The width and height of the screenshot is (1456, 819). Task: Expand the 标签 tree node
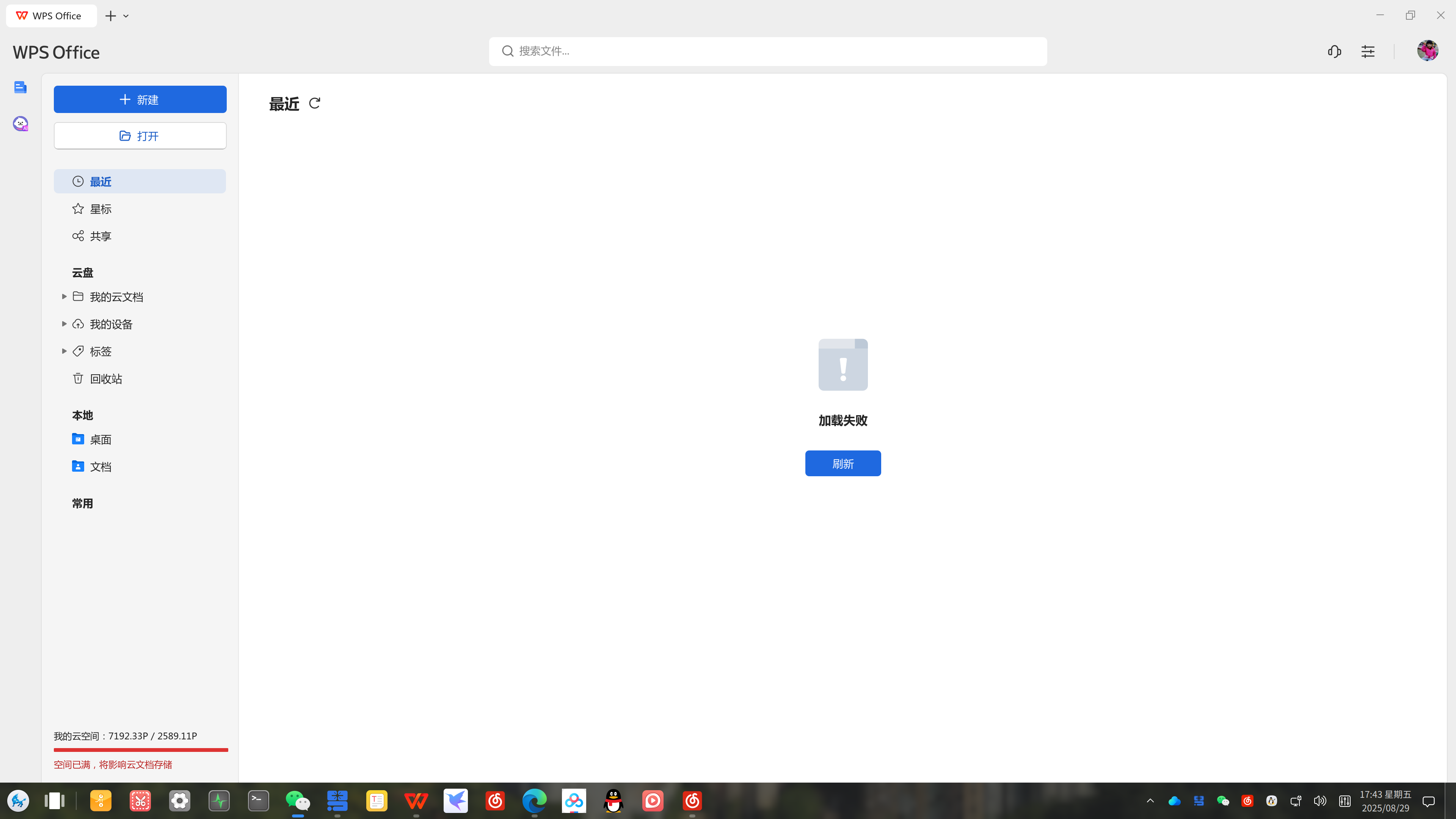[64, 351]
